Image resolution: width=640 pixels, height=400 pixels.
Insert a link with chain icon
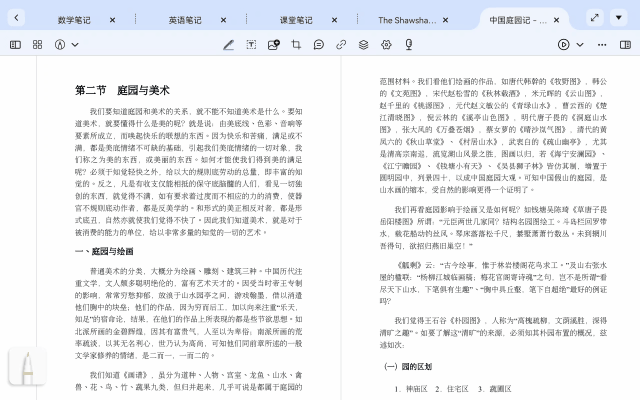[x=341, y=44]
